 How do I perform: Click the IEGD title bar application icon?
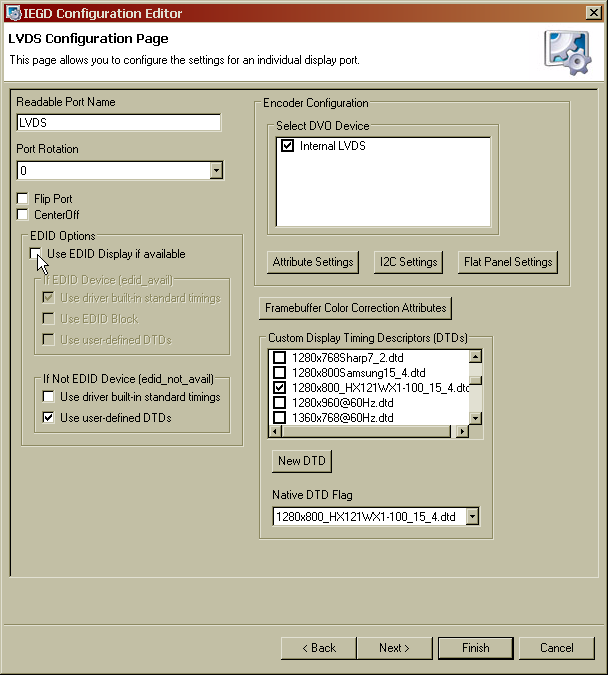point(13,13)
